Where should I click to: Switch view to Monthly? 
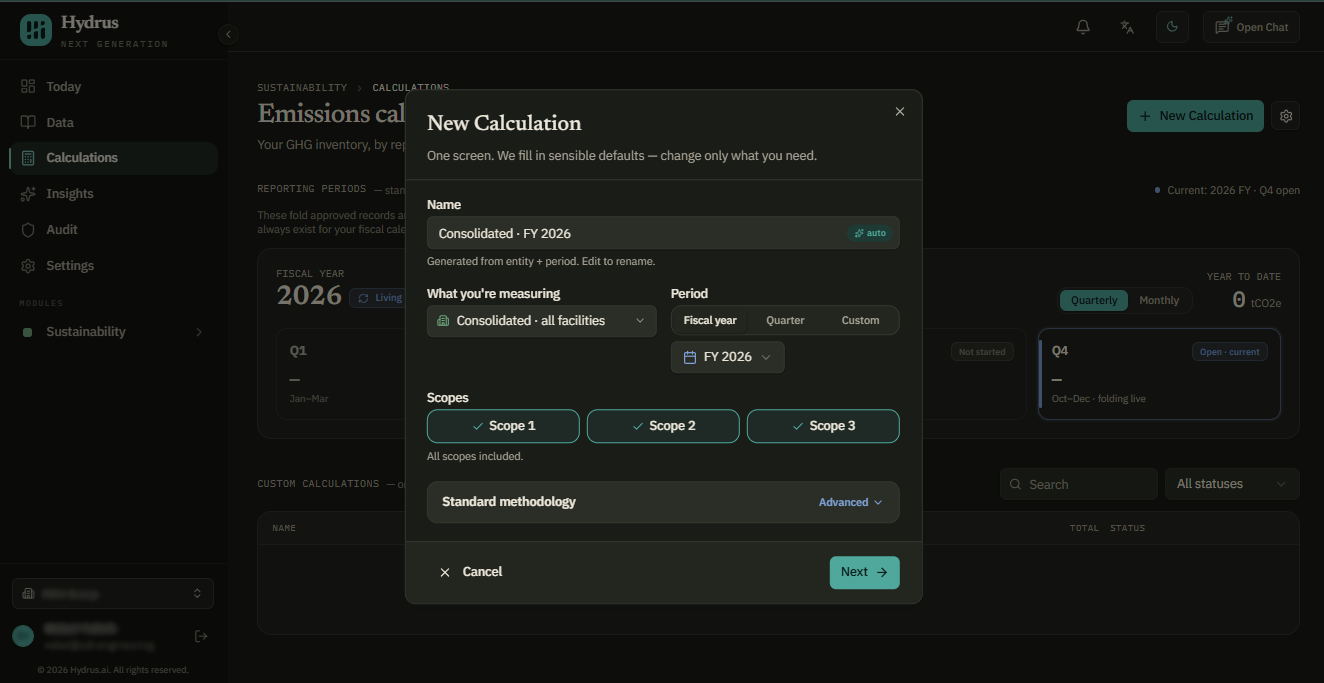(1159, 300)
